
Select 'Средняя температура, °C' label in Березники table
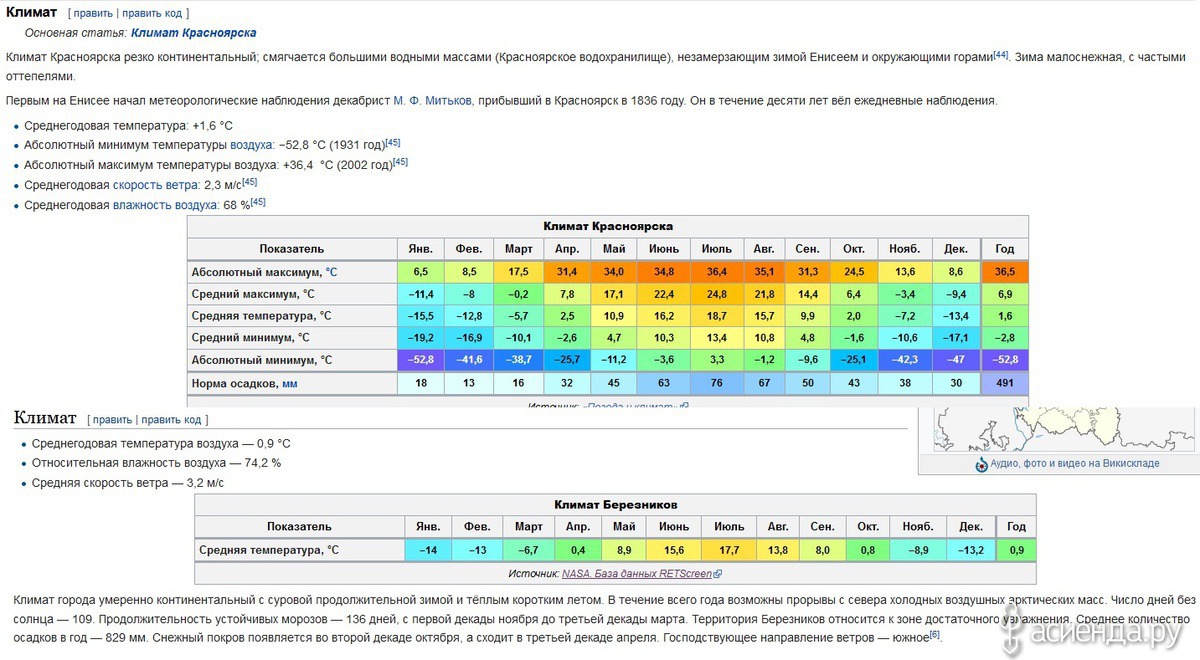click(x=268, y=550)
